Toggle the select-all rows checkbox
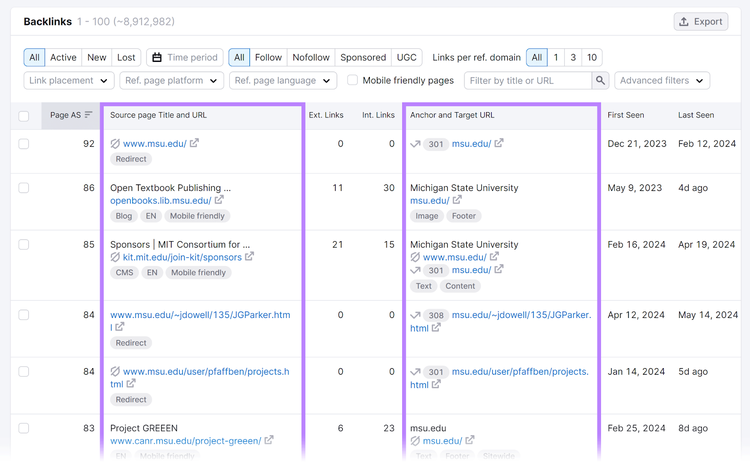This screenshot has height=462, width=750. point(23,116)
